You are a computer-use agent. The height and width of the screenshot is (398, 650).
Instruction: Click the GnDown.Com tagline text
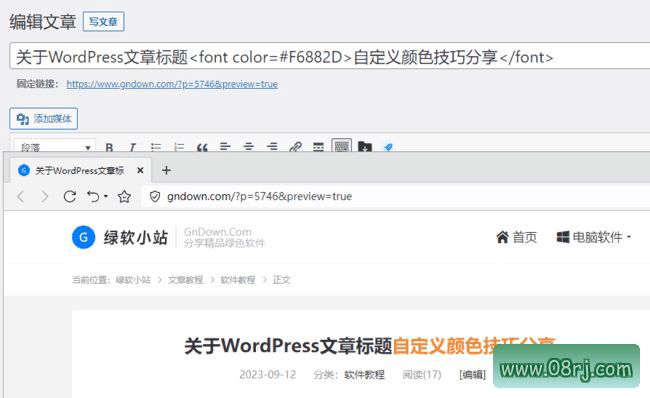pos(218,232)
